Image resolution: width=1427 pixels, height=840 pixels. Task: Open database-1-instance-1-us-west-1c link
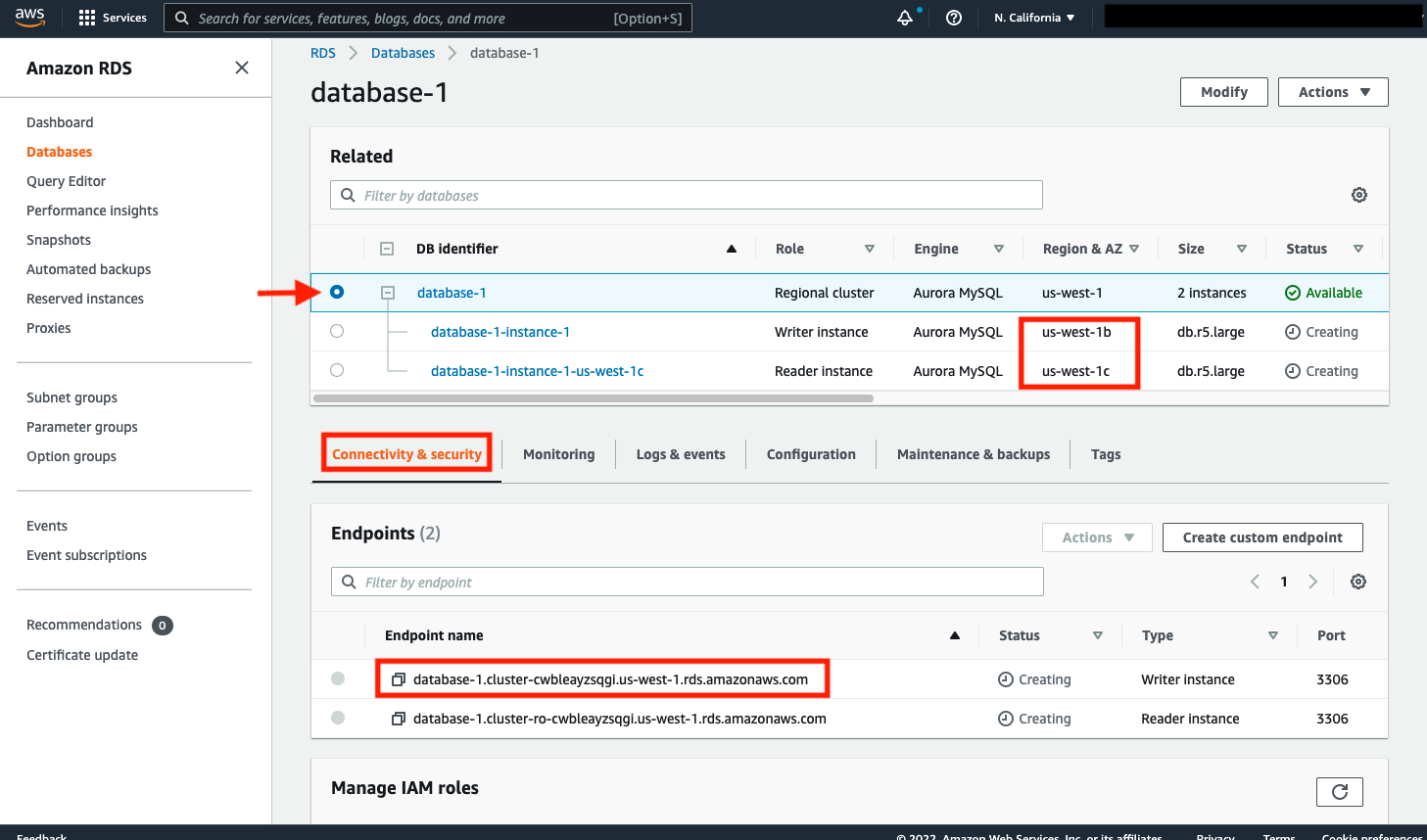(537, 371)
